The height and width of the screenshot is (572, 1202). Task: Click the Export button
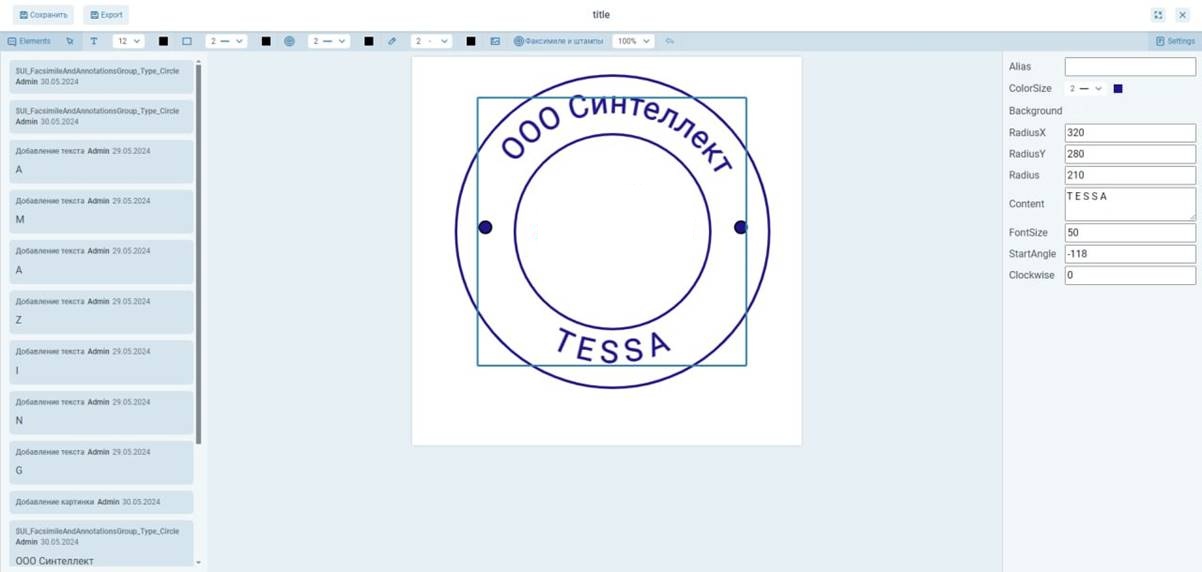tap(106, 15)
